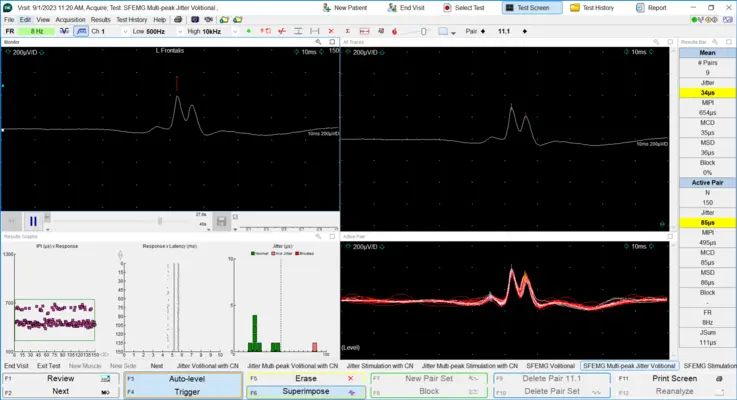Toggle the green 8 Hz firing rate indicator
Screen dimensions: 737x400
(x=36, y=31)
